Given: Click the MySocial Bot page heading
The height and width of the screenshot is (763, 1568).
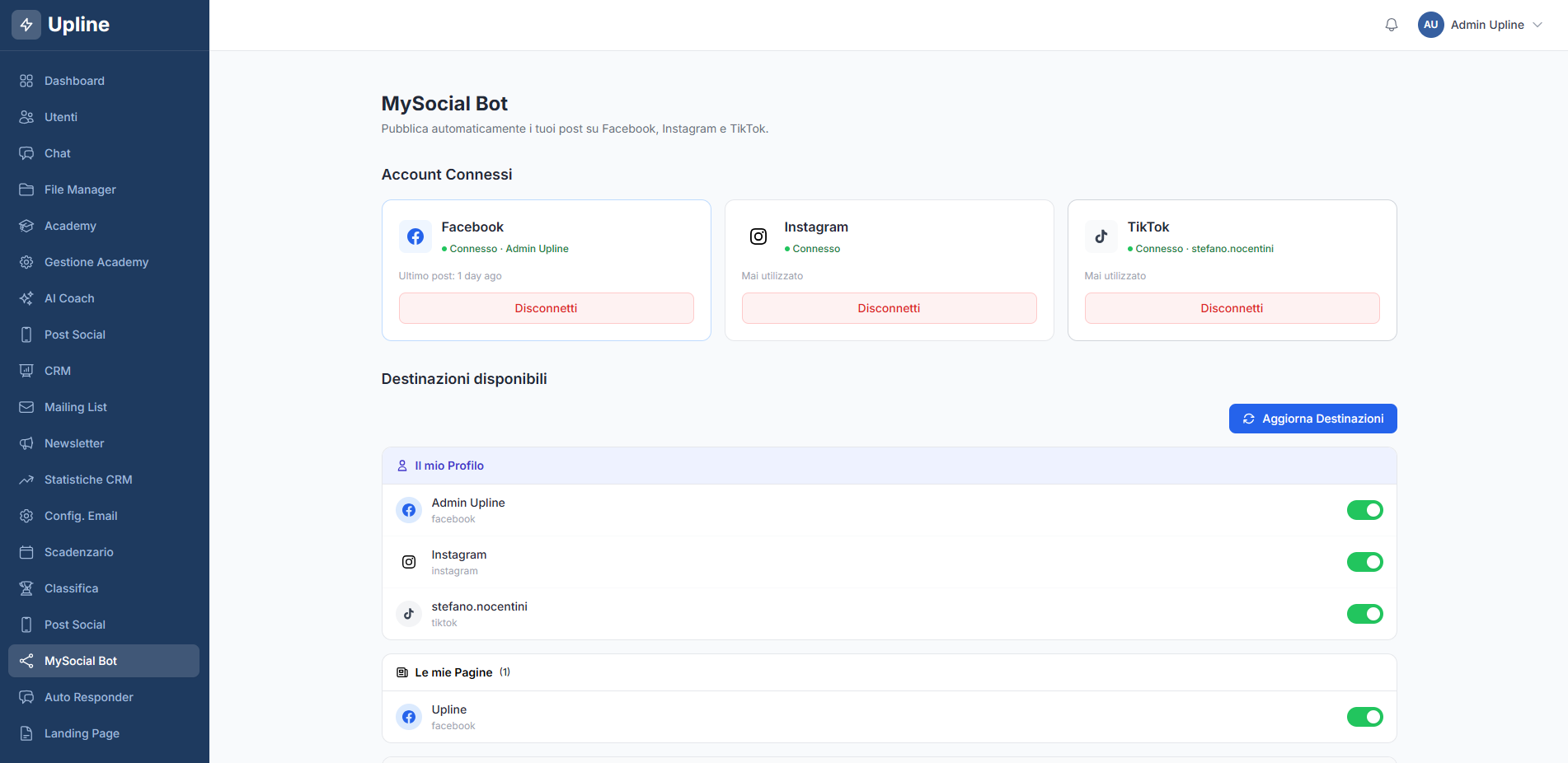Looking at the screenshot, I should [x=444, y=104].
